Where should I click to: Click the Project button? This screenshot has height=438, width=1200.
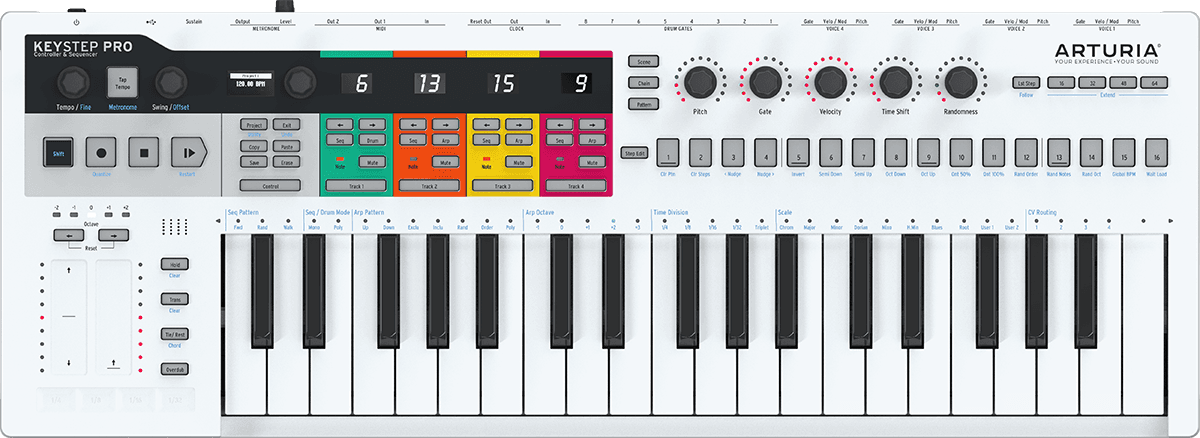254,125
